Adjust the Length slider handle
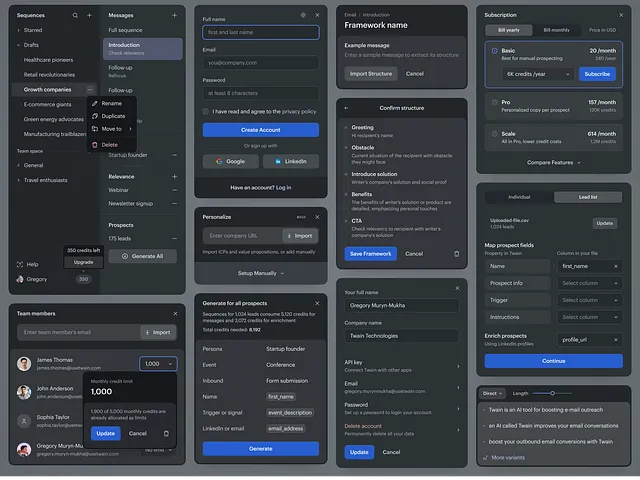640x480 pixels. point(553,393)
